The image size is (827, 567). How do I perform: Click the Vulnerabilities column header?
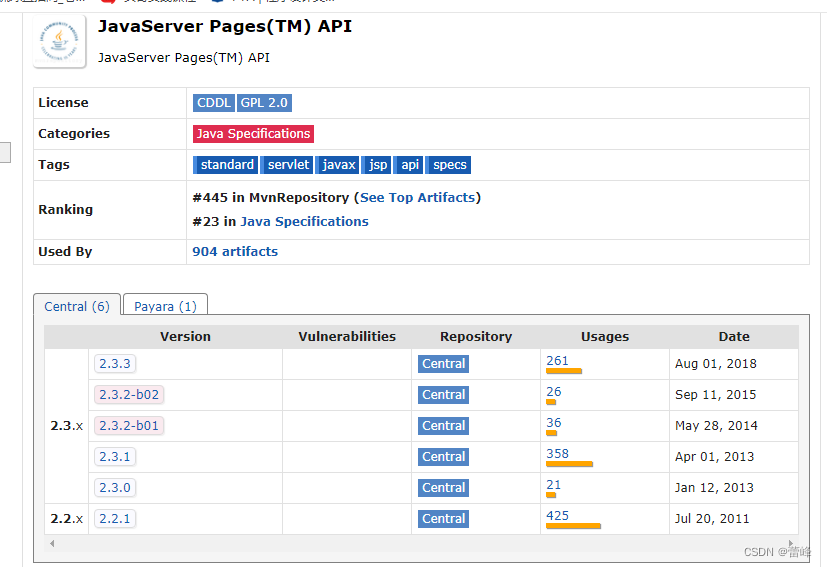tap(347, 337)
